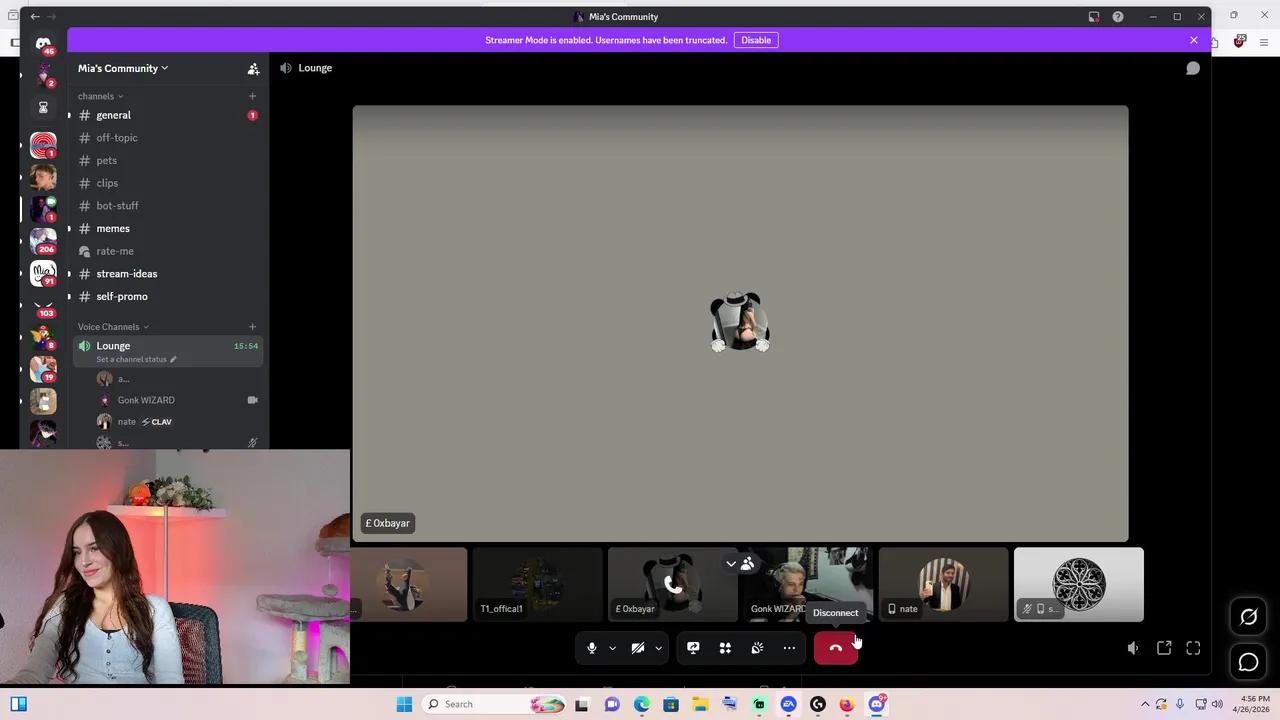1280x720 pixels.
Task: Start an activity
Action: (725, 648)
